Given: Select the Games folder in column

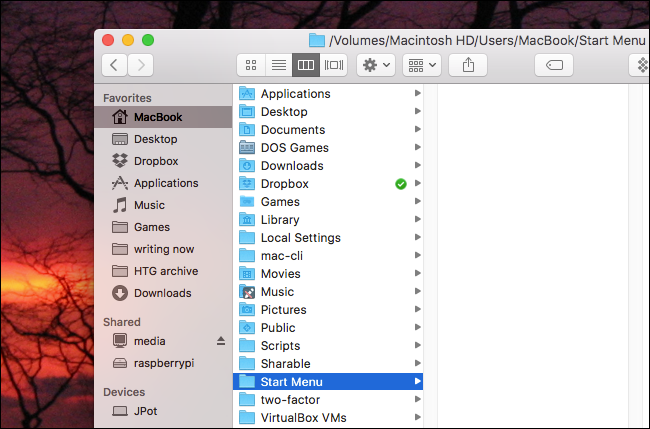Looking at the screenshot, I should click(x=328, y=201).
